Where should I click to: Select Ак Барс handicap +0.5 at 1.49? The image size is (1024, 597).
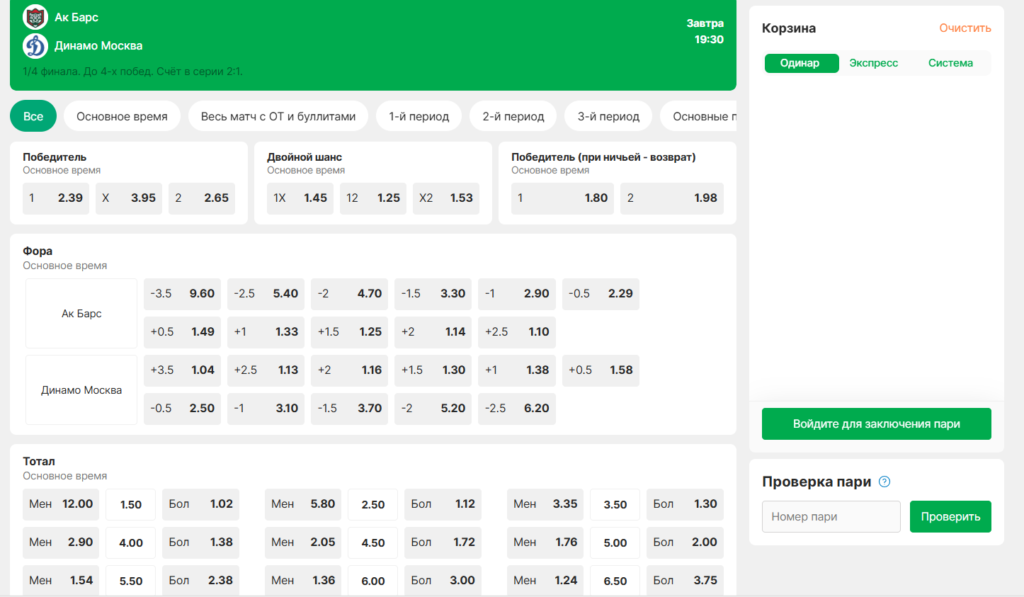[x=182, y=332]
